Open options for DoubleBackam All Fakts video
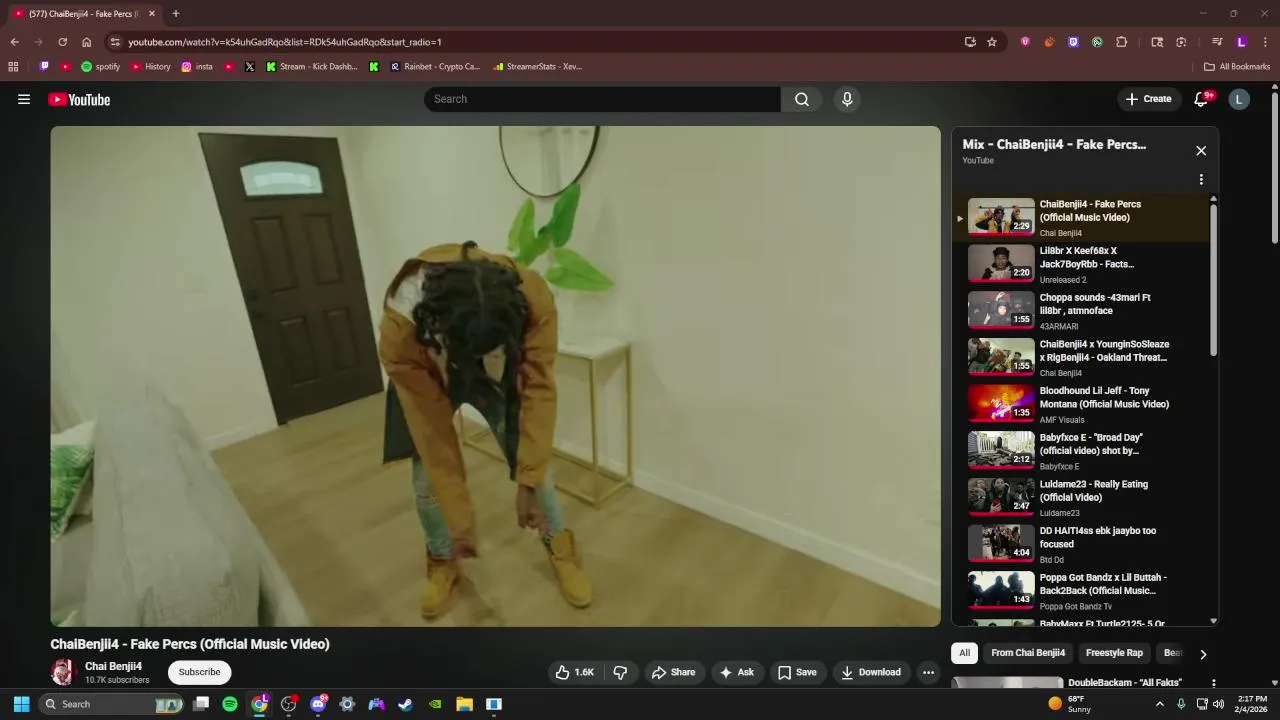Screen dimensions: 1280x720 pos(1214,684)
